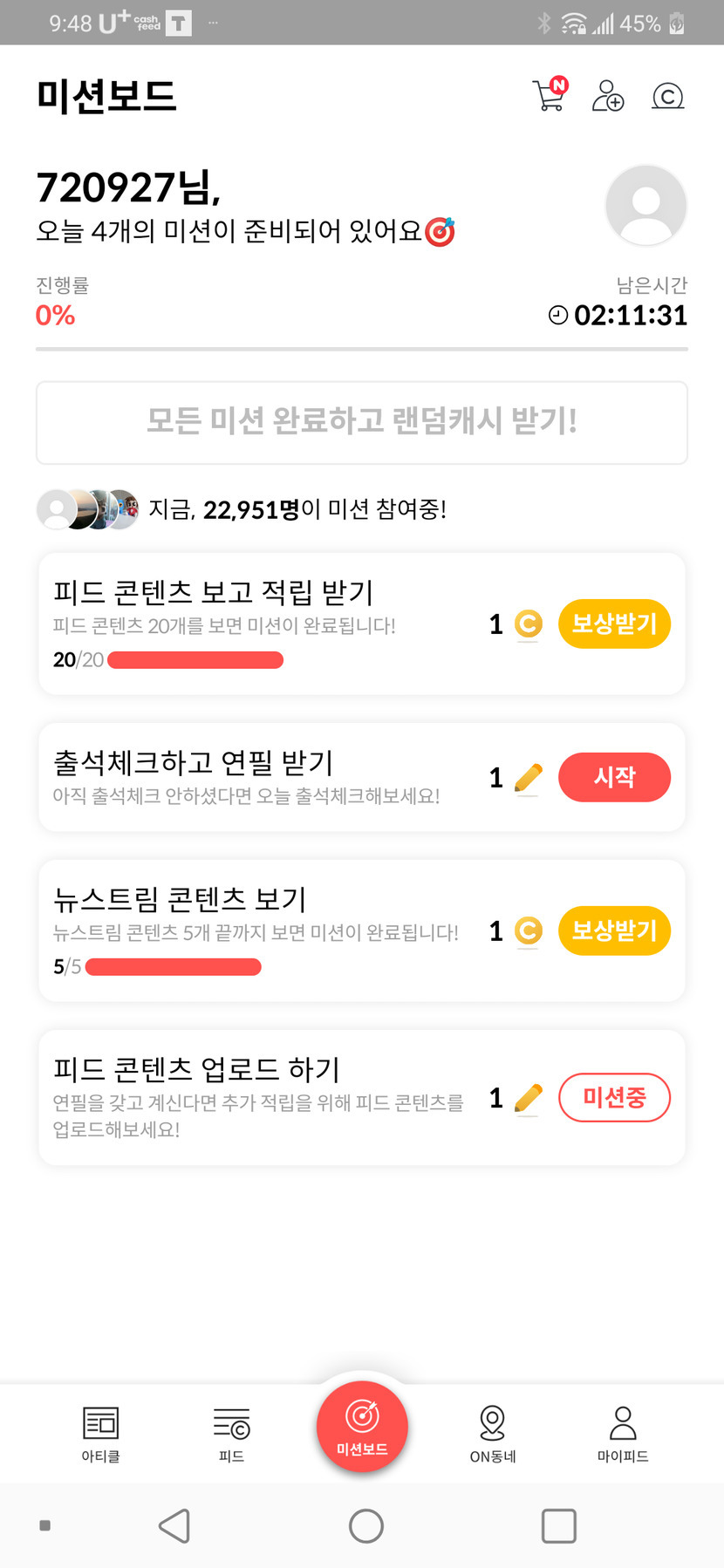Claim reward for 피드 콘텐츠 보고 적립 받기
Screen dimensions: 724x1568
tap(614, 624)
